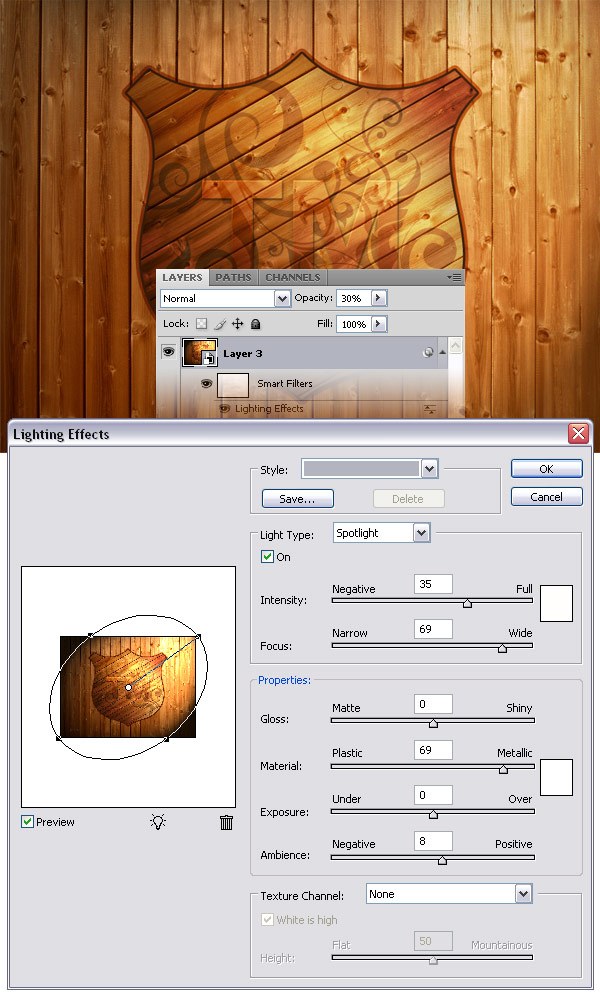Screen dimensions: 600x1000
Task: Click the Focus value field showing 69
Action: click(434, 629)
